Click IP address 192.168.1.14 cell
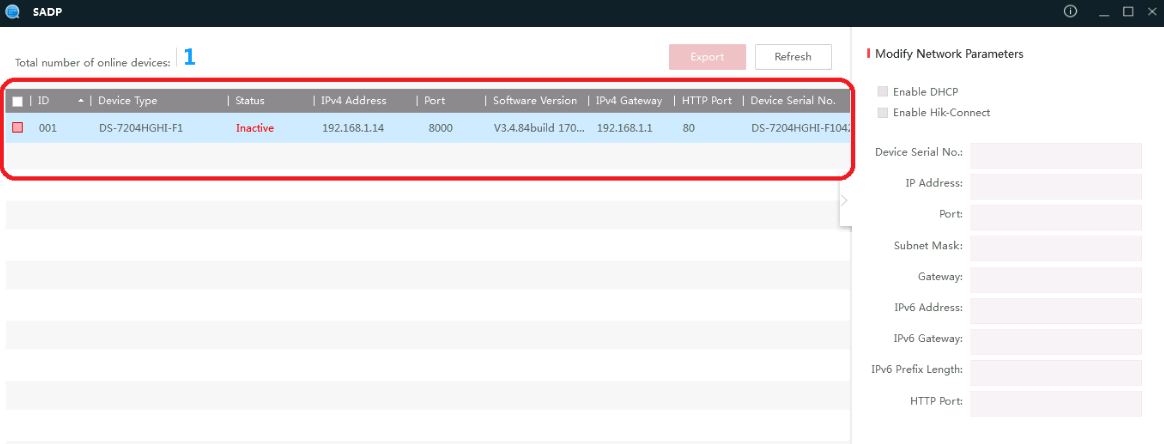 353,128
